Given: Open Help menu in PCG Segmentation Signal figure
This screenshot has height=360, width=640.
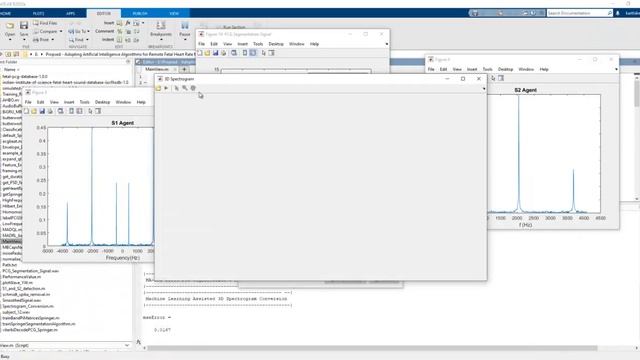Looking at the screenshot, I should 314,44.
